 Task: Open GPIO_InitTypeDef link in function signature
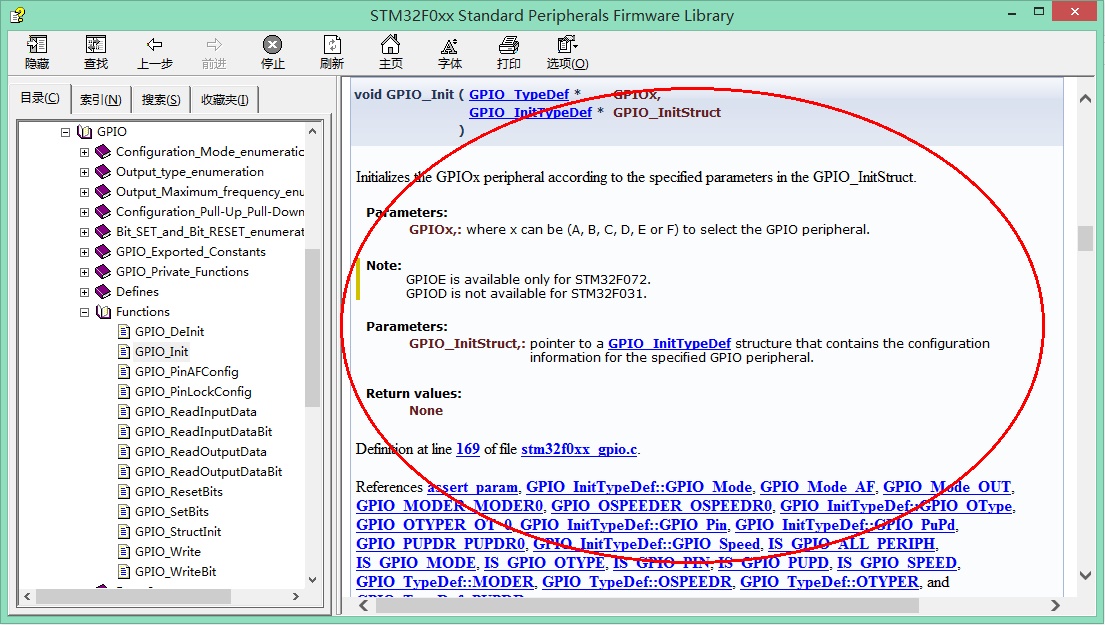(530, 113)
